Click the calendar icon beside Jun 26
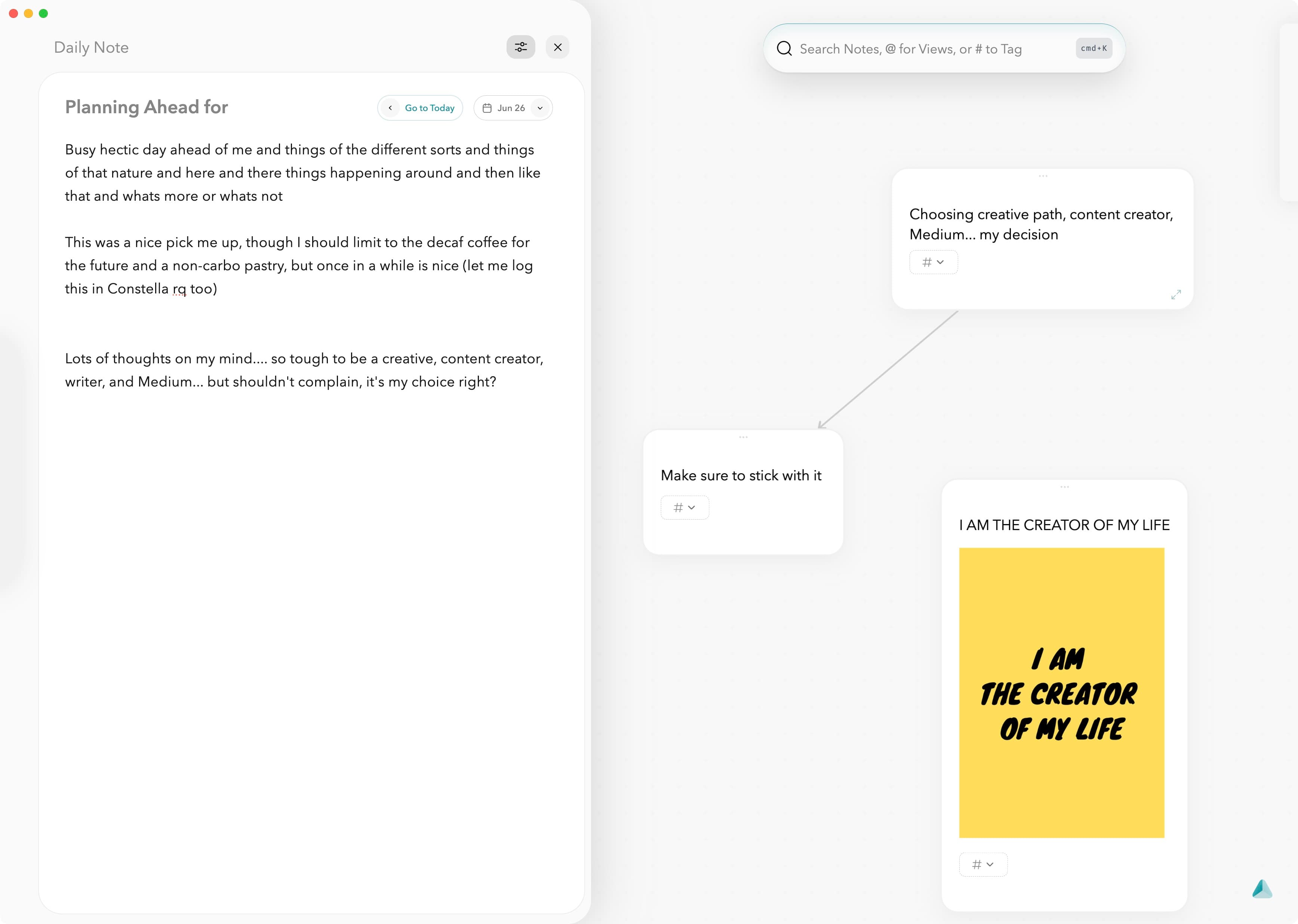Screen dimensions: 1298x924 coord(487,108)
